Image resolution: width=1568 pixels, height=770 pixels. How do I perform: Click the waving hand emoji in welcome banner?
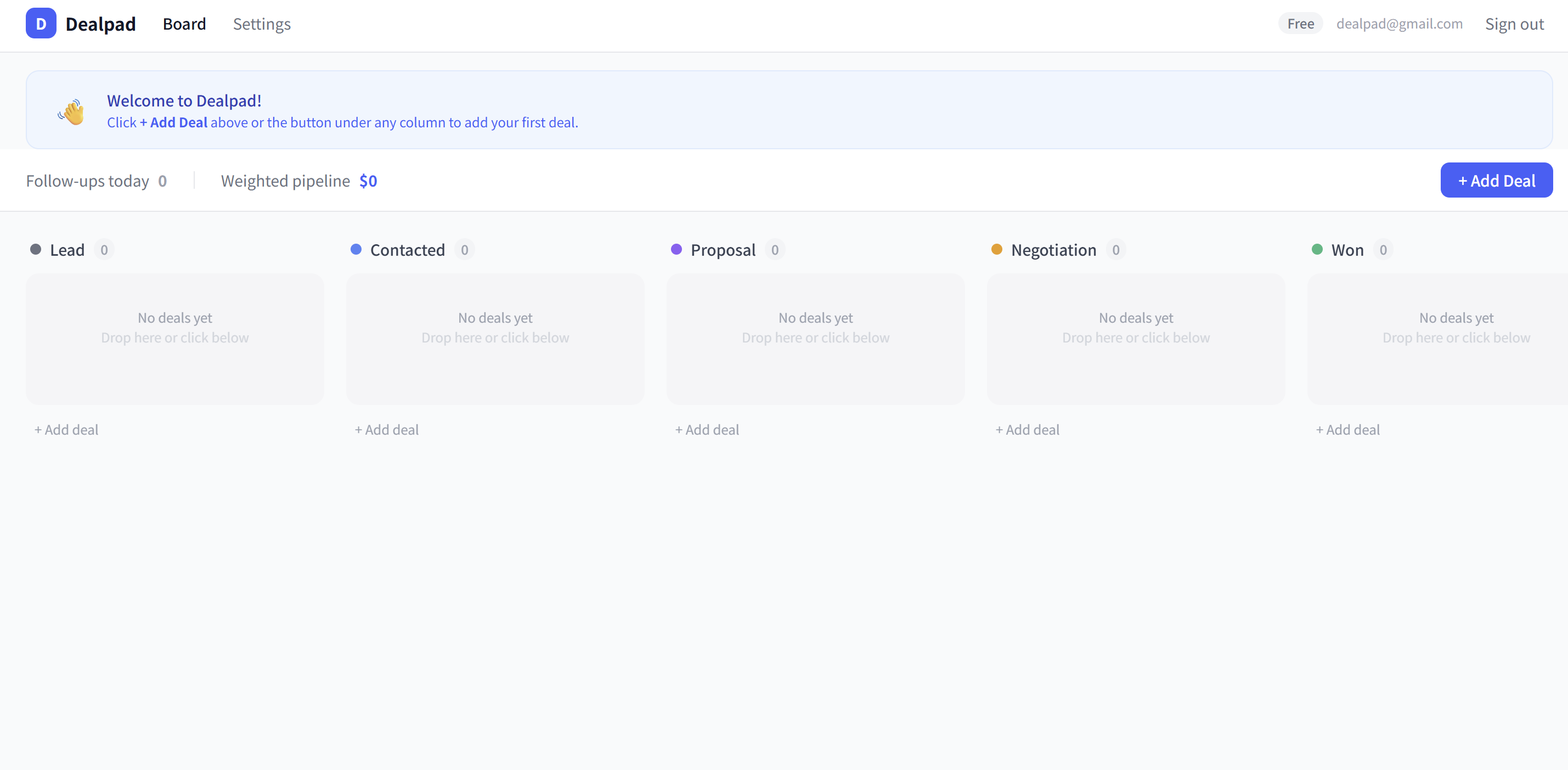coord(72,111)
